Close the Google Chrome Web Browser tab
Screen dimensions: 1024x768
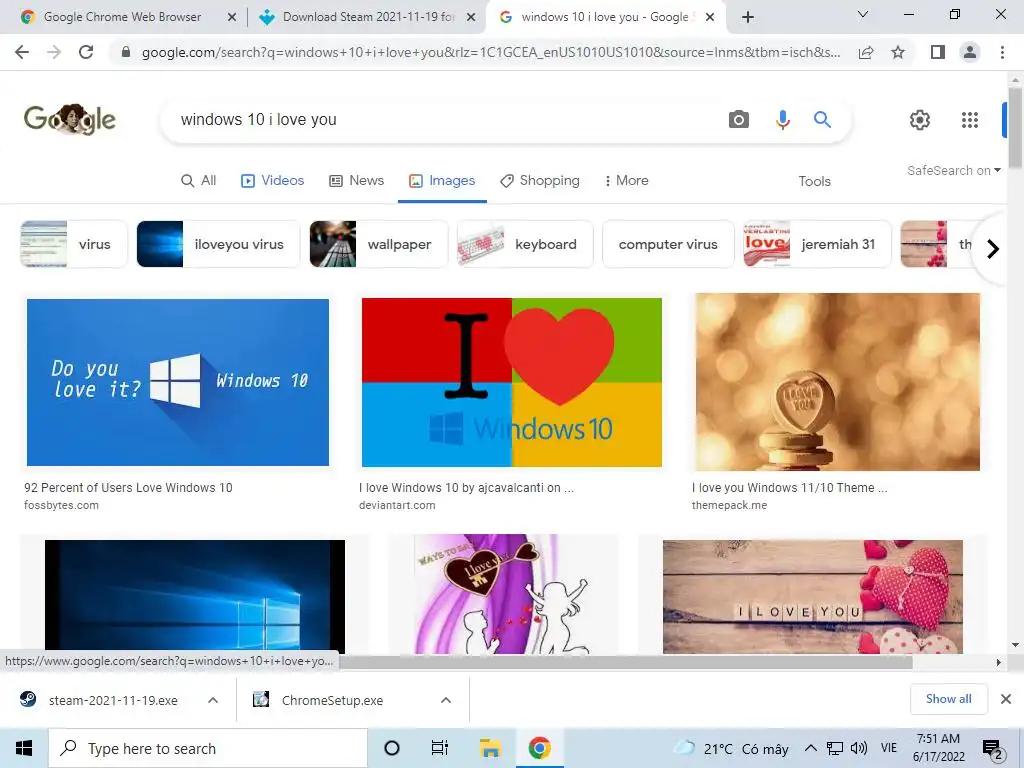click(x=231, y=18)
